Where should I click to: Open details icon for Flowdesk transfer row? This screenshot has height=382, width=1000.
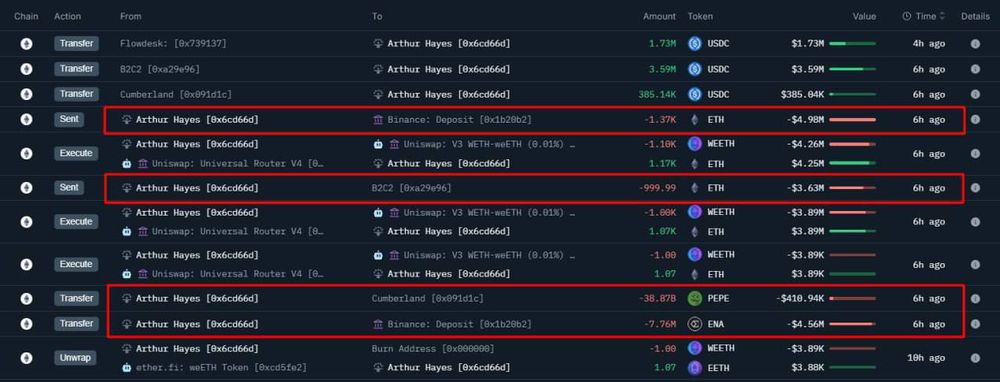coord(975,44)
